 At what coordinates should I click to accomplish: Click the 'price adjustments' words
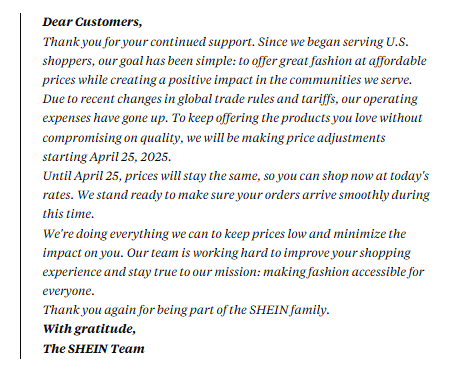[x=336, y=138]
